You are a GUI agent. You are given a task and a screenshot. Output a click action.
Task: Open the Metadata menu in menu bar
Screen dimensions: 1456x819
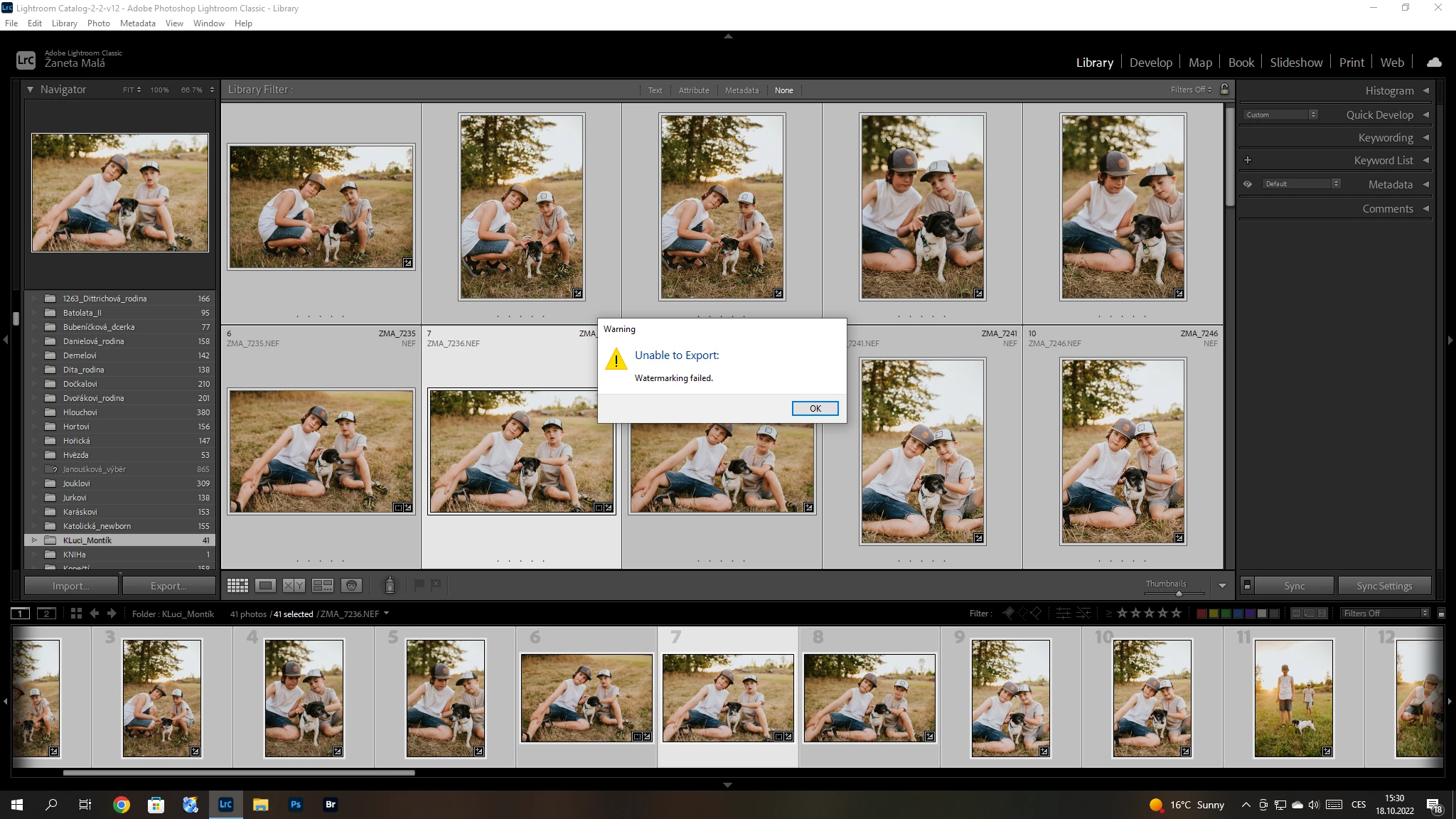(137, 23)
